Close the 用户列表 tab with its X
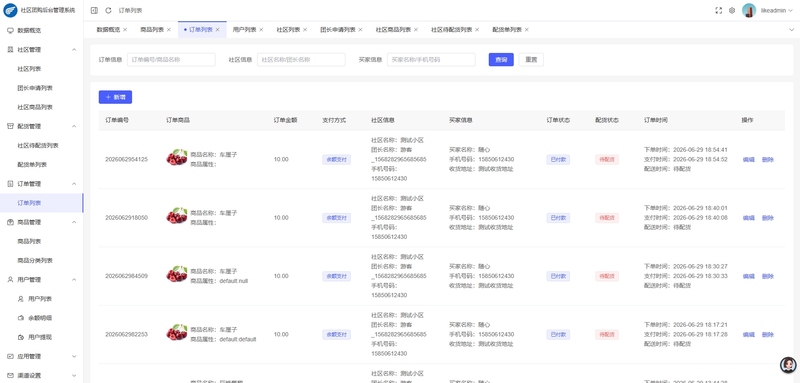Viewport: 800px width, 383px height. [x=261, y=30]
